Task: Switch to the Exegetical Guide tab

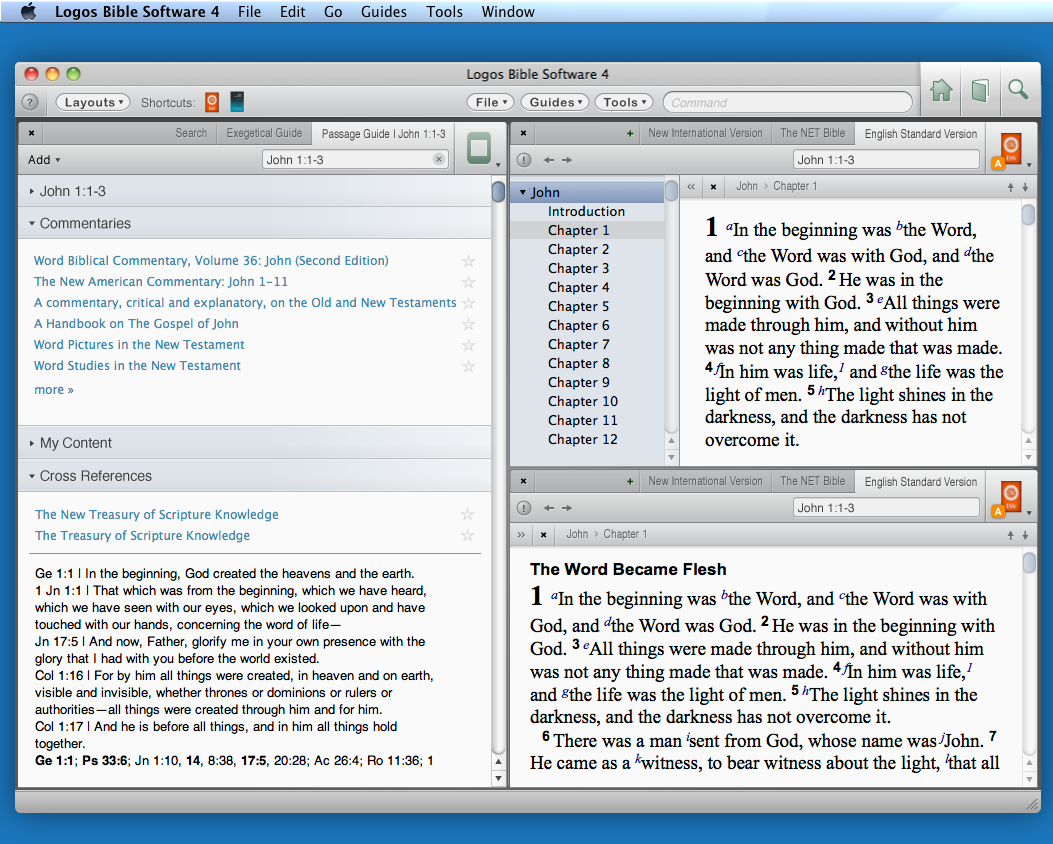Action: [264, 133]
